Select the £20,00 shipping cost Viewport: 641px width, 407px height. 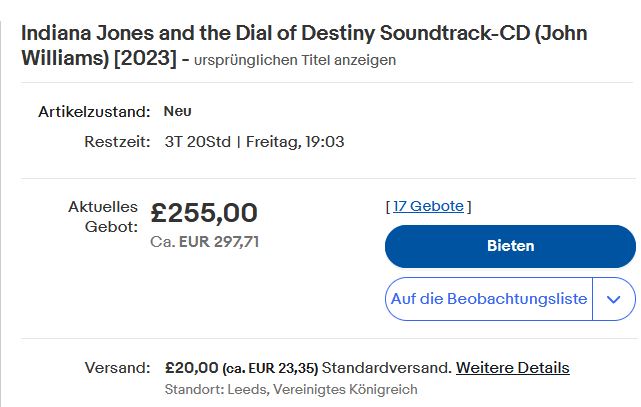(191, 368)
